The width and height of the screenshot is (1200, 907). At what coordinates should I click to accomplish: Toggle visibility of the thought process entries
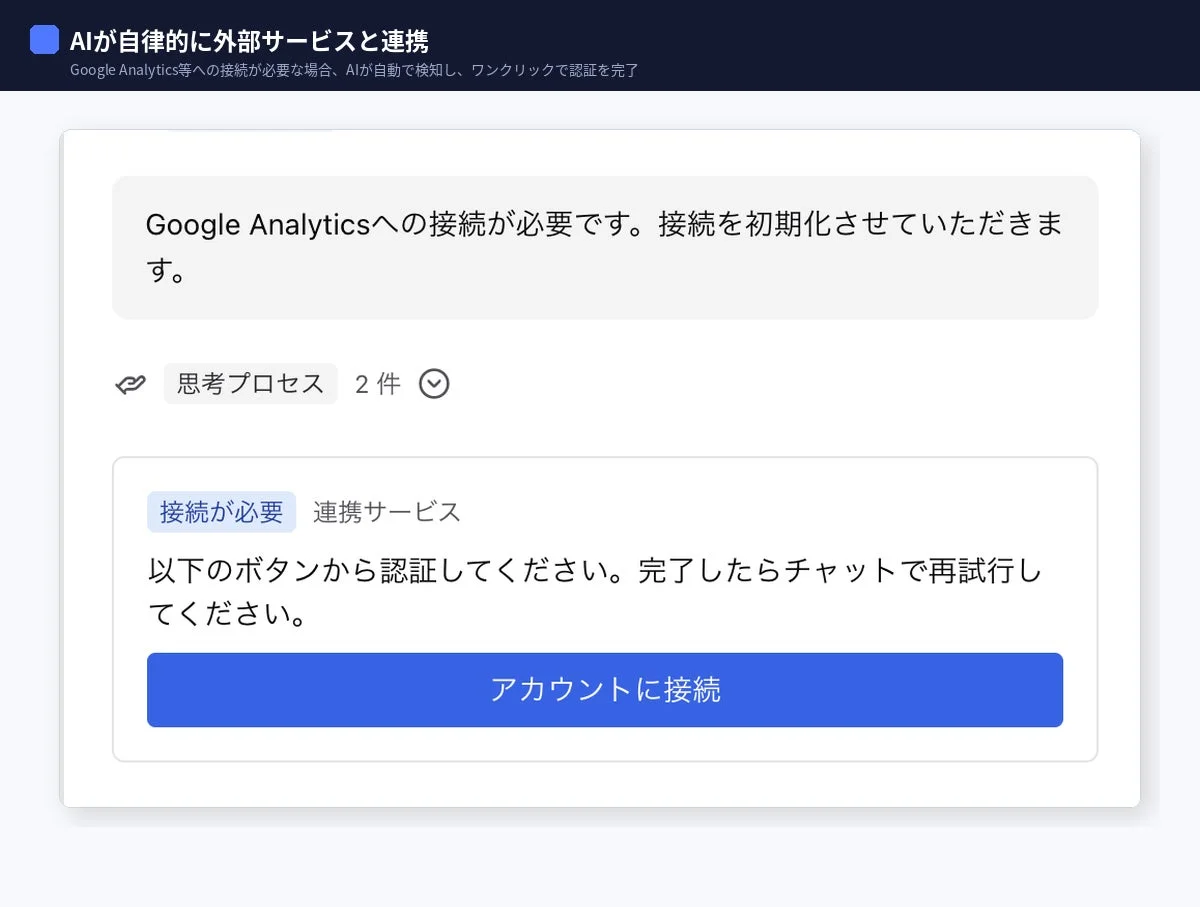point(434,383)
